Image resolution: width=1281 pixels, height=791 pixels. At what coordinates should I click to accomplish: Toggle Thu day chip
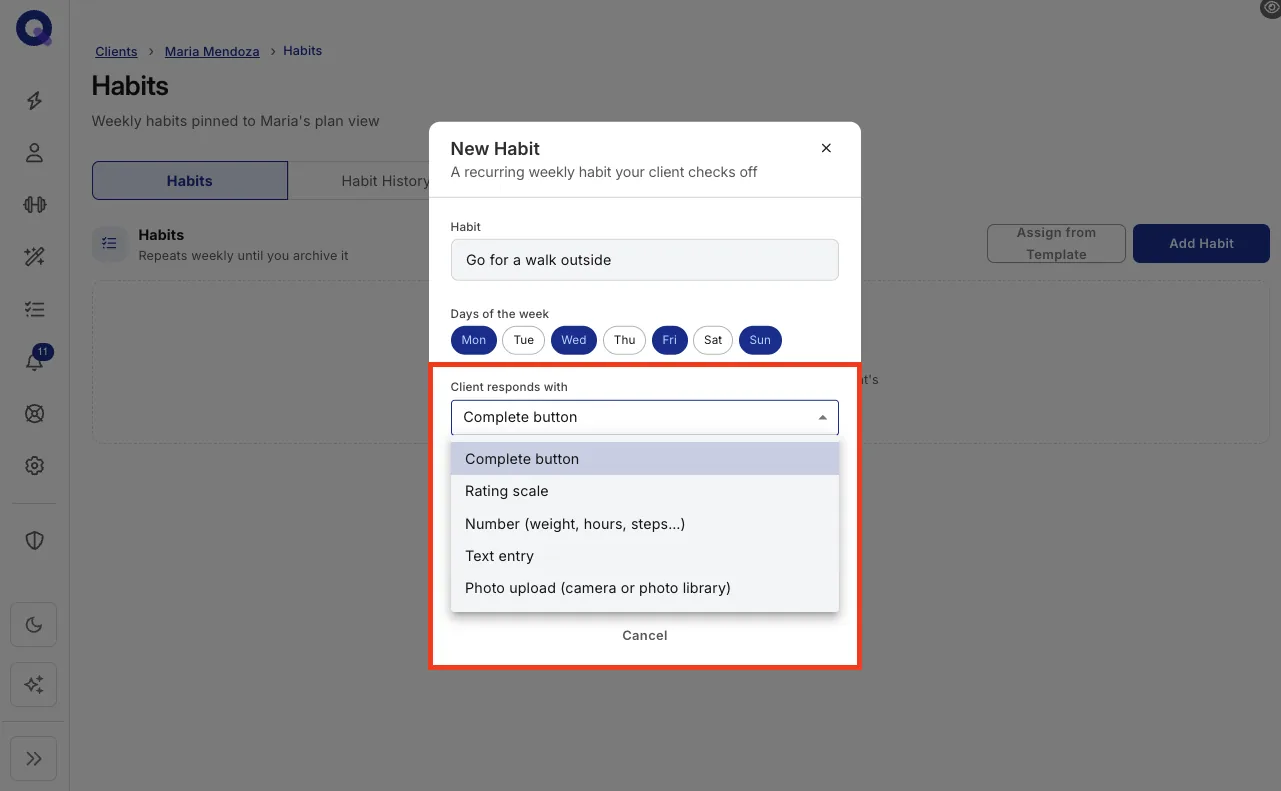pos(625,340)
